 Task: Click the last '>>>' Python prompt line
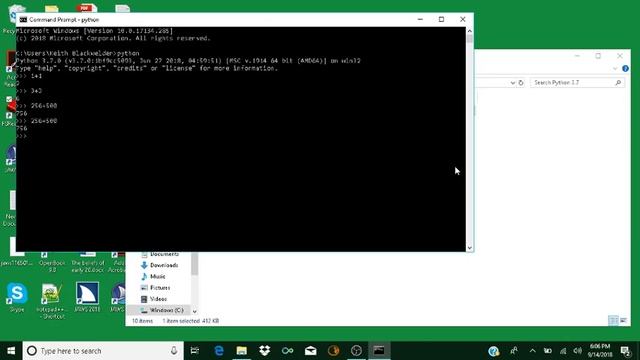pos(21,136)
